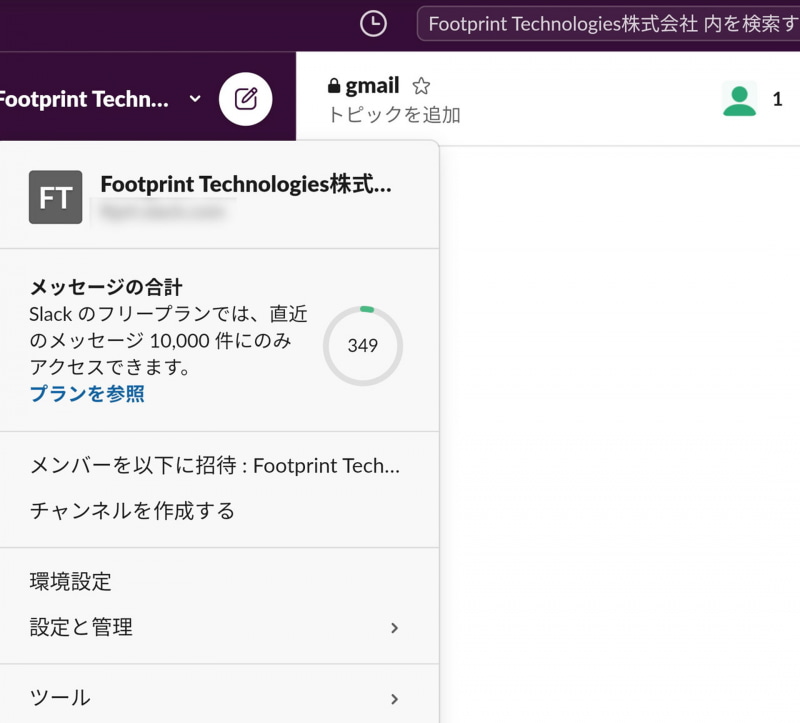Click Footprint Technologies株式... workspace title in menu
800x723 pixels.
click(x=246, y=184)
